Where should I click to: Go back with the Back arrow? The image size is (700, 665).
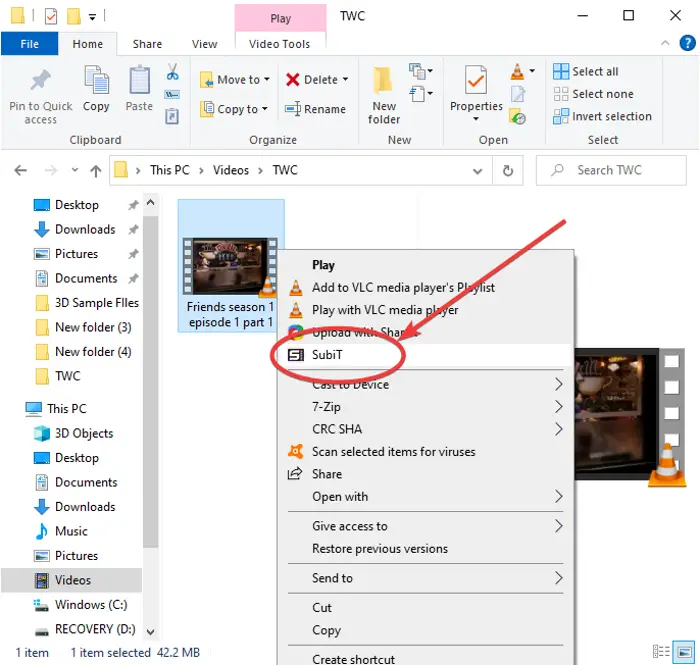(x=21, y=170)
